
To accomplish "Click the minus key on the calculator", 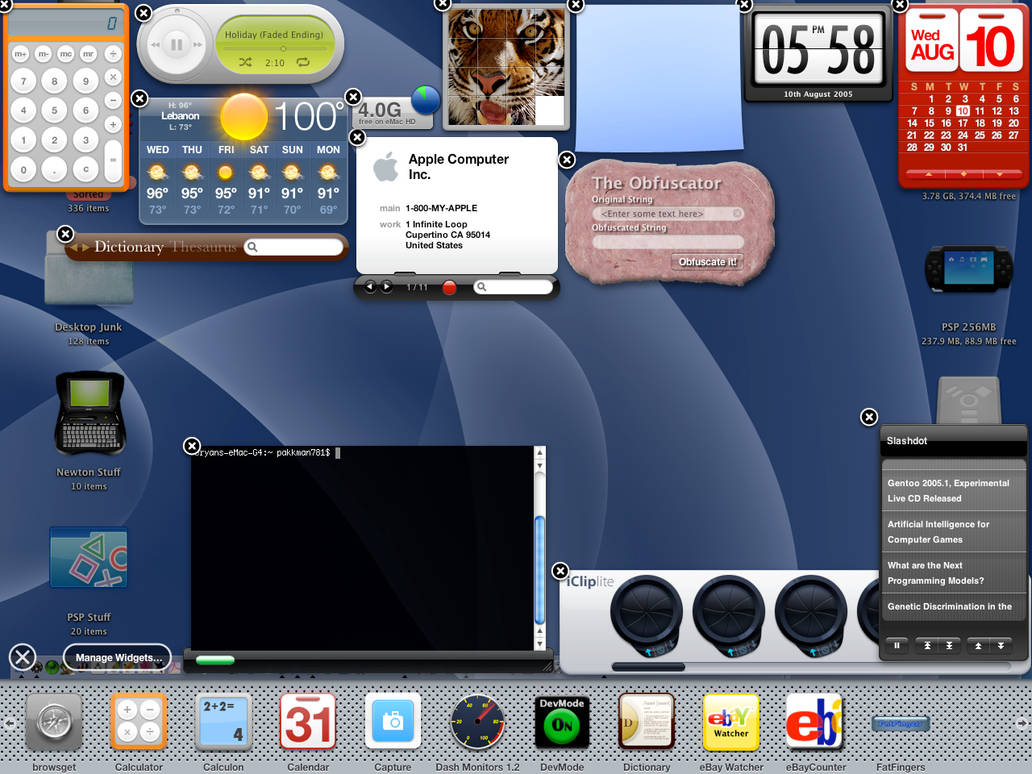I will pos(113,101).
